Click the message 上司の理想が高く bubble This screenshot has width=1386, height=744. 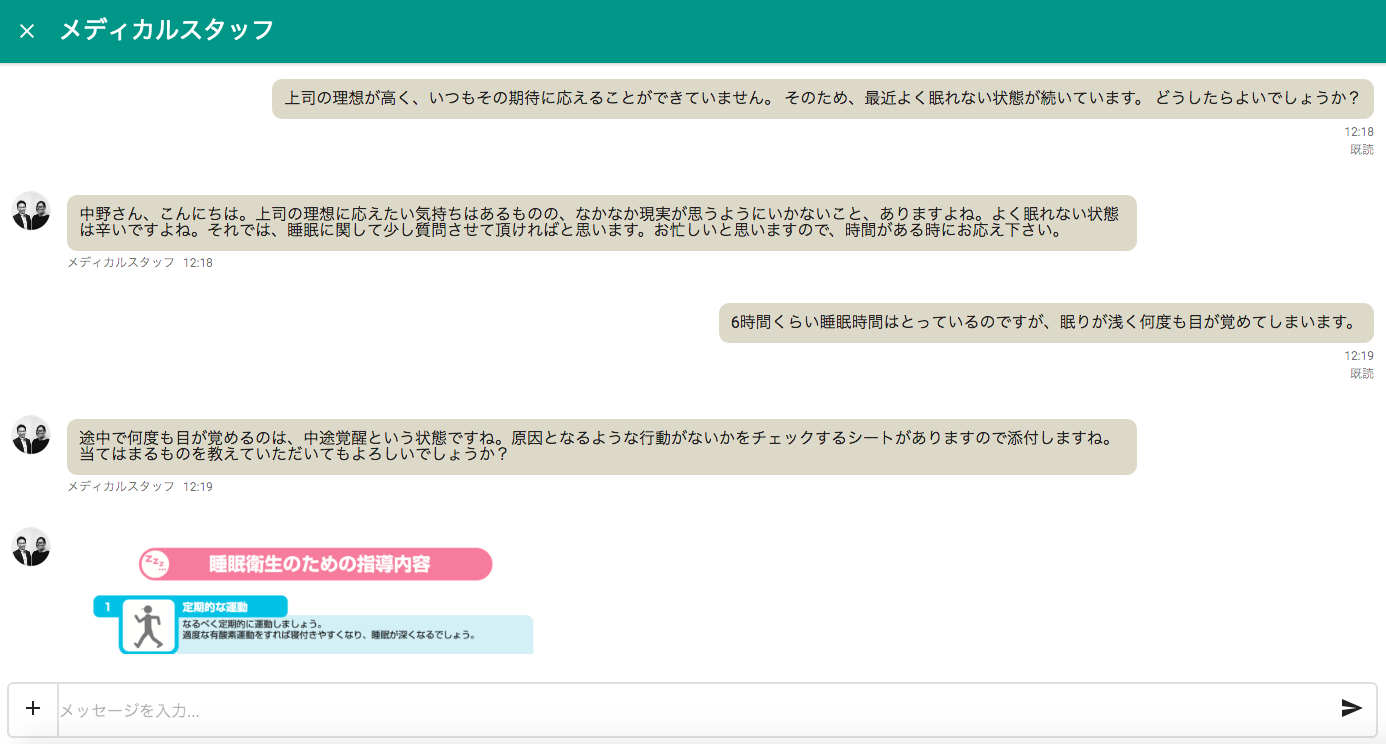(x=822, y=99)
